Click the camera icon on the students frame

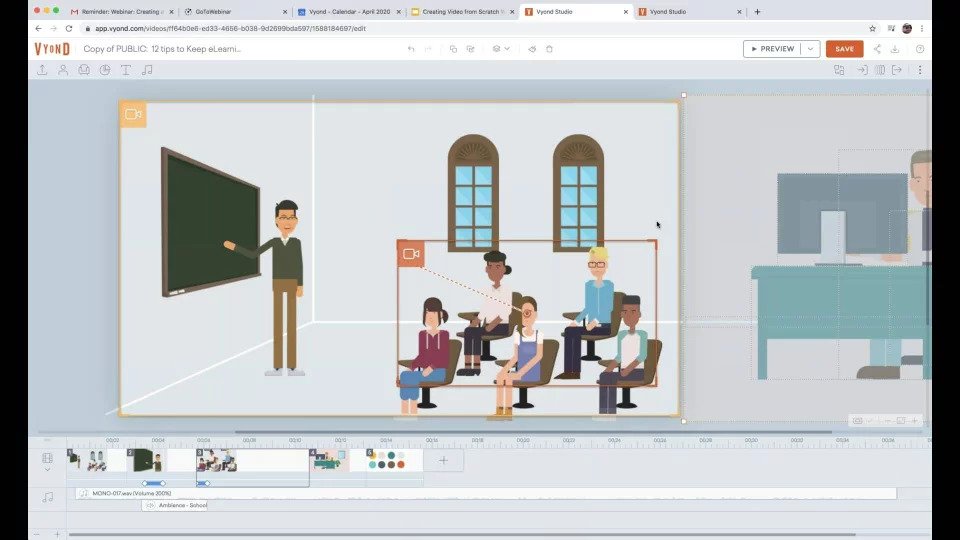[x=410, y=254]
